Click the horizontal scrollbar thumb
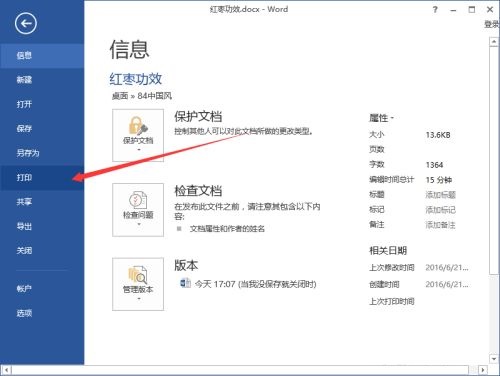Image resolution: width=500 pixels, height=376 pixels. click(x=240, y=370)
